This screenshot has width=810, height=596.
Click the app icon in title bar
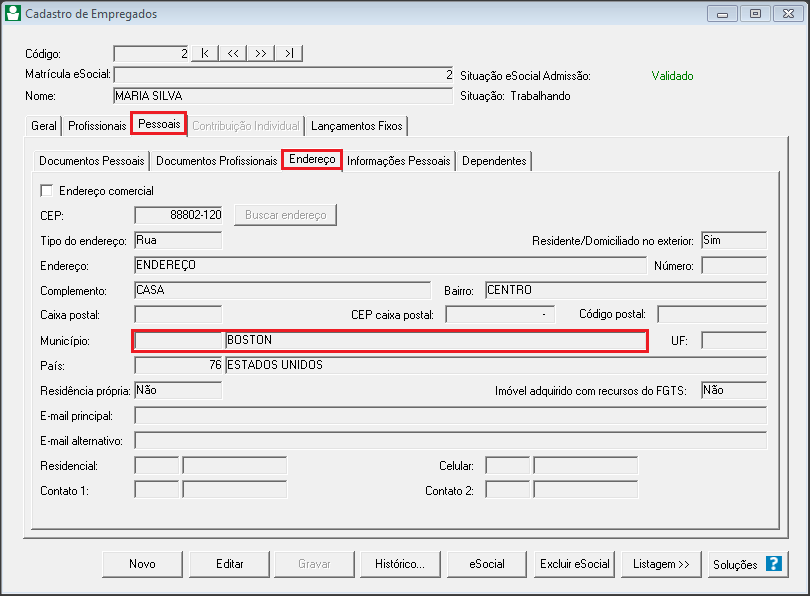click(x=12, y=14)
